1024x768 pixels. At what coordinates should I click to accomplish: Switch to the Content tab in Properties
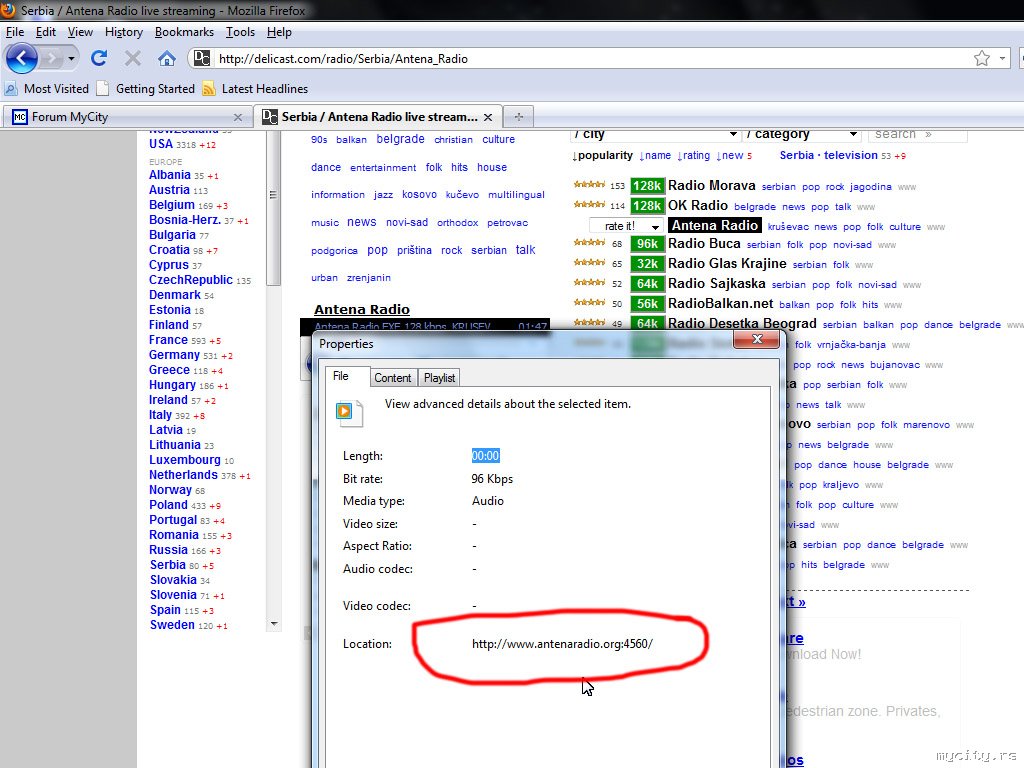click(x=392, y=378)
